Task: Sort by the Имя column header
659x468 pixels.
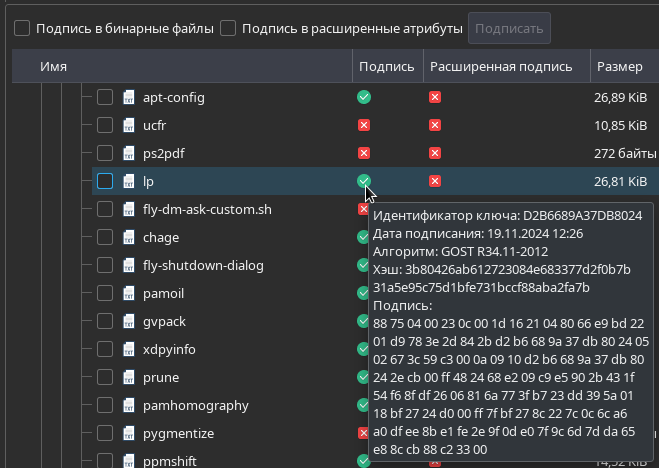Action: pos(53,67)
